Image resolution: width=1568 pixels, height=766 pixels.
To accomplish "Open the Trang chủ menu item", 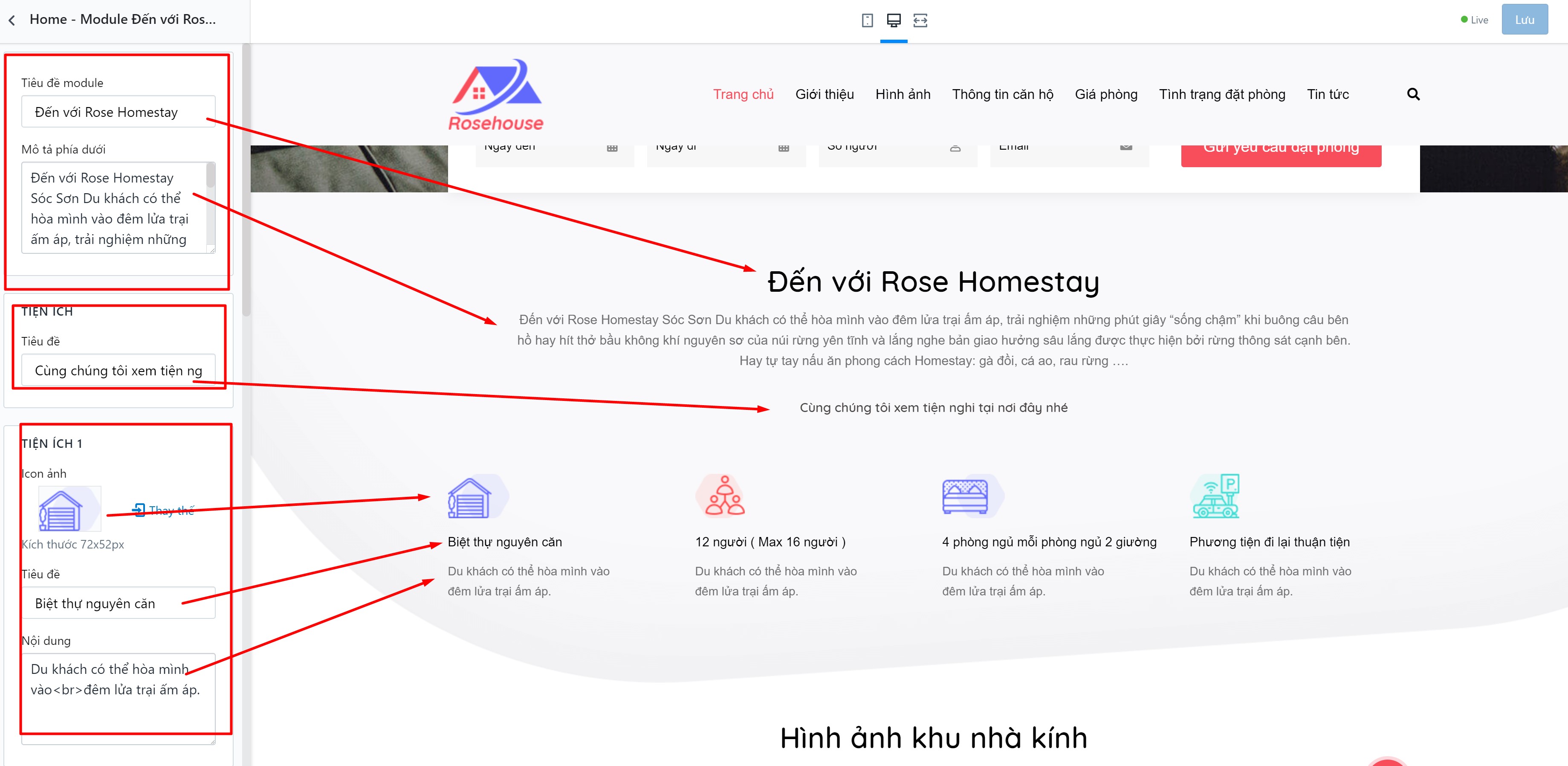I will (743, 94).
